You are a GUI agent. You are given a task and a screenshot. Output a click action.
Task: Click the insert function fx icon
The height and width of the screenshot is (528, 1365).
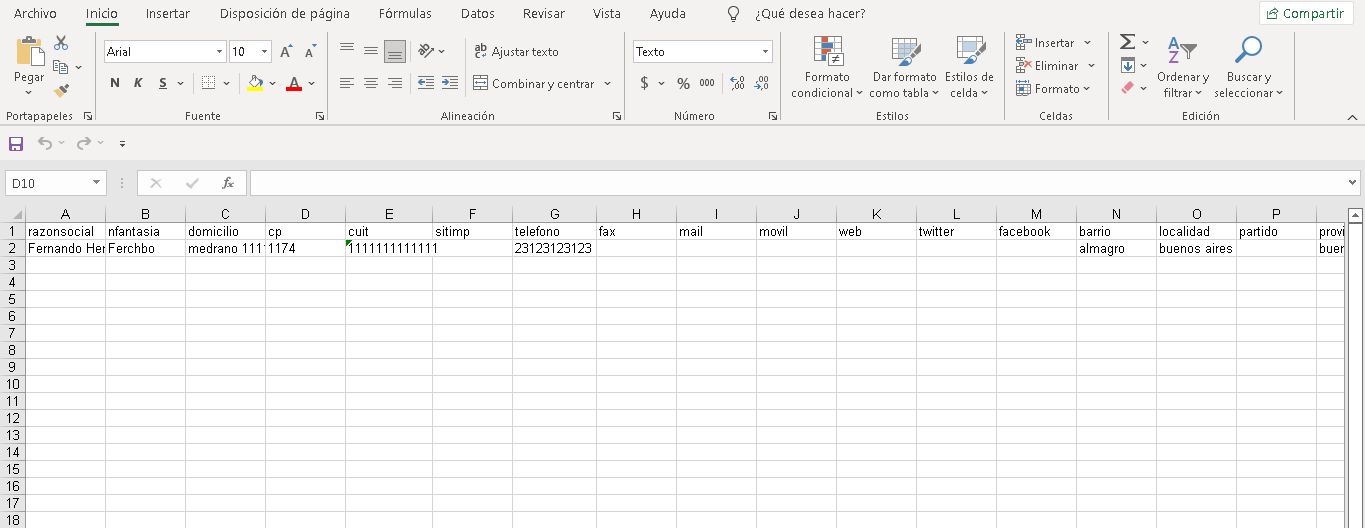tap(228, 183)
